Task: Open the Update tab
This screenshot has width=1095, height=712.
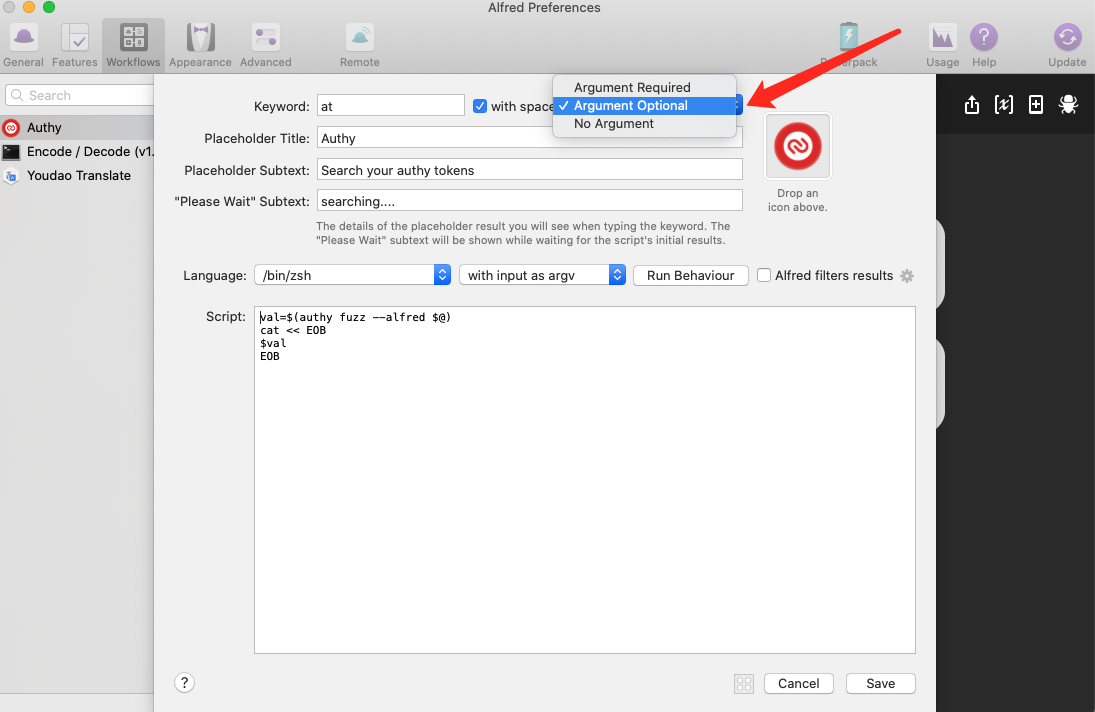Action: click(1067, 45)
